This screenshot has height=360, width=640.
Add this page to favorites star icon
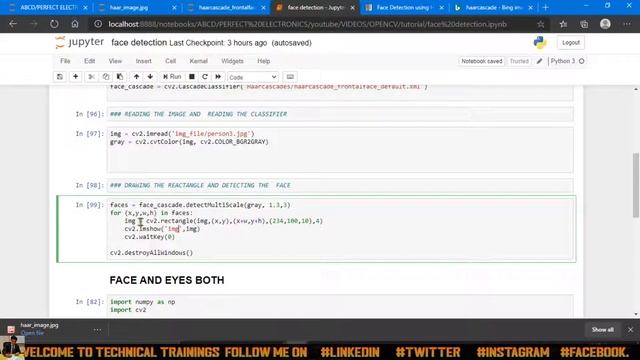click(541, 24)
